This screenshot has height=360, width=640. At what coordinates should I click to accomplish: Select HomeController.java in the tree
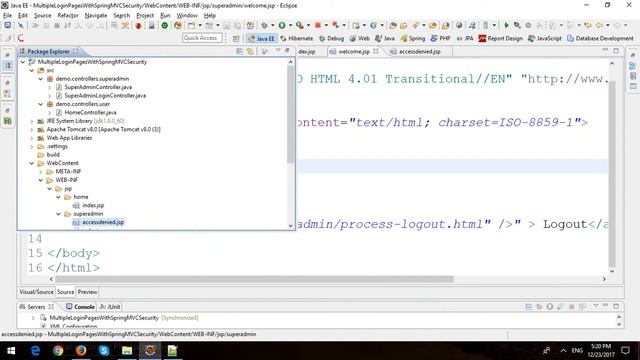point(90,112)
